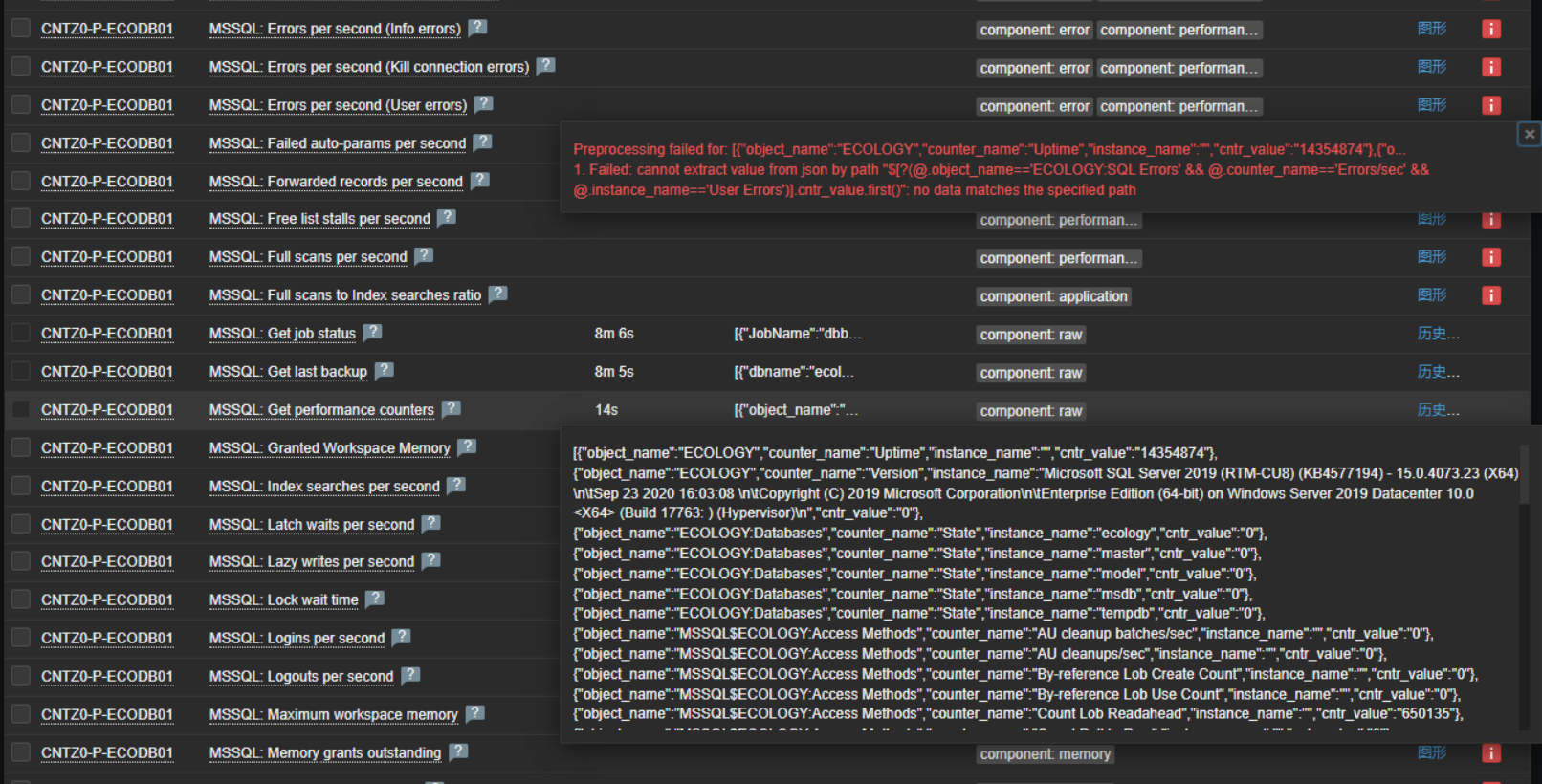Check the Index searches per second checkbox
Viewport: 1542px width, 784px height.
(x=20, y=486)
